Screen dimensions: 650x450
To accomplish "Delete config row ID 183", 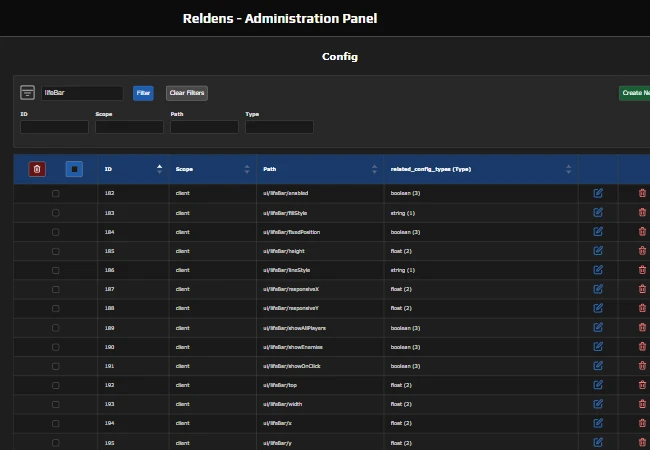I will point(642,213).
